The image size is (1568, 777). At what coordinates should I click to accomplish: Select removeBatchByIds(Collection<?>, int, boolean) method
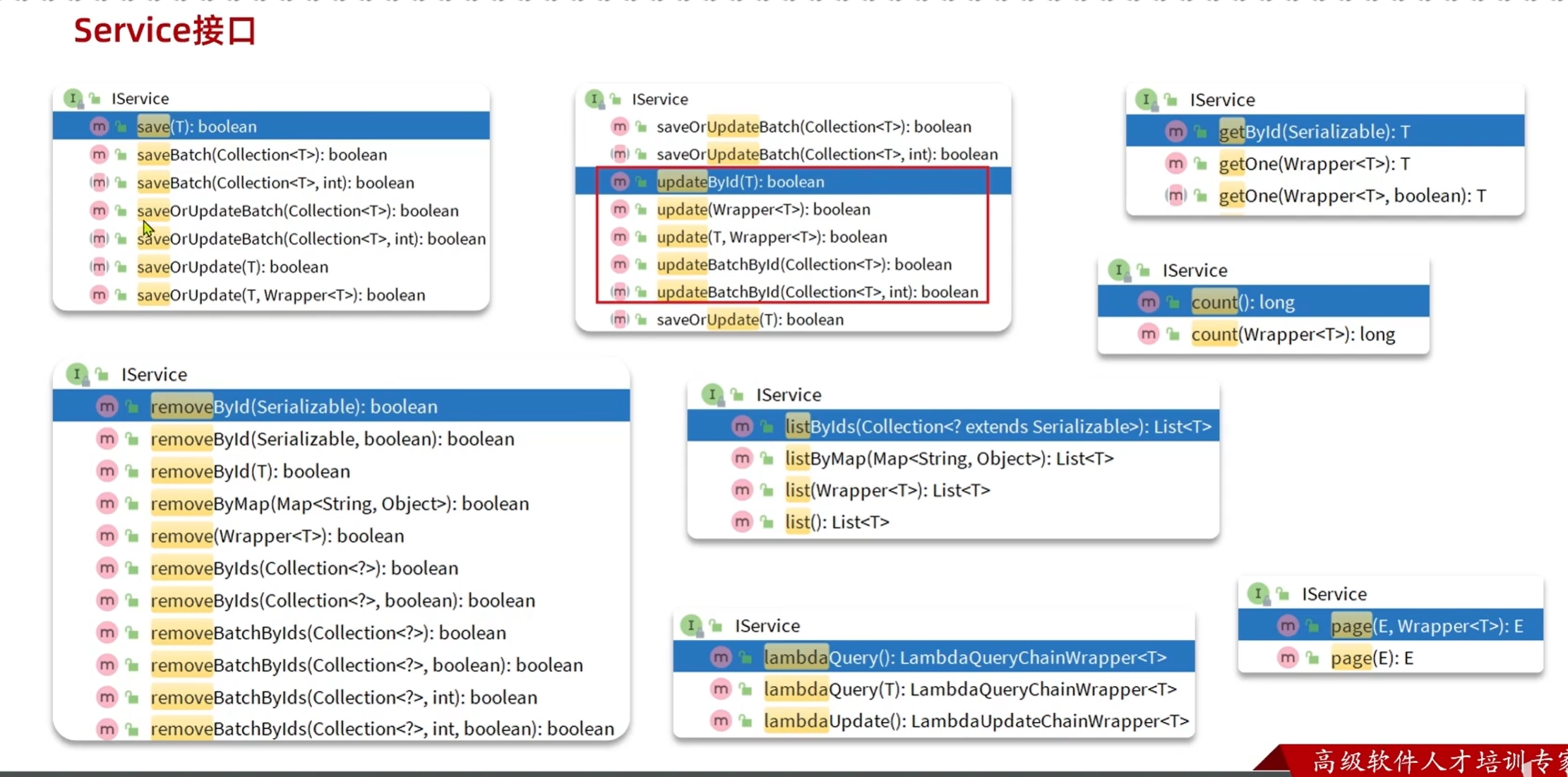point(381,729)
